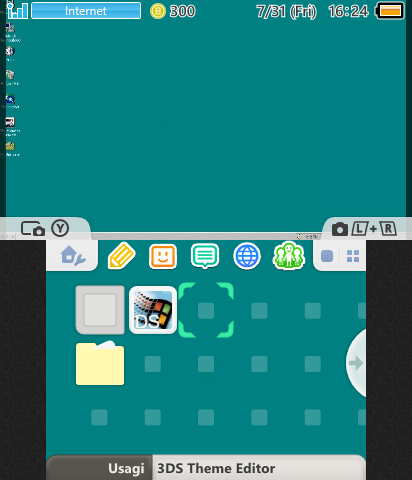Check the battery level icon
Image resolution: width=412 pixels, height=480 pixels.
(x=390, y=11)
